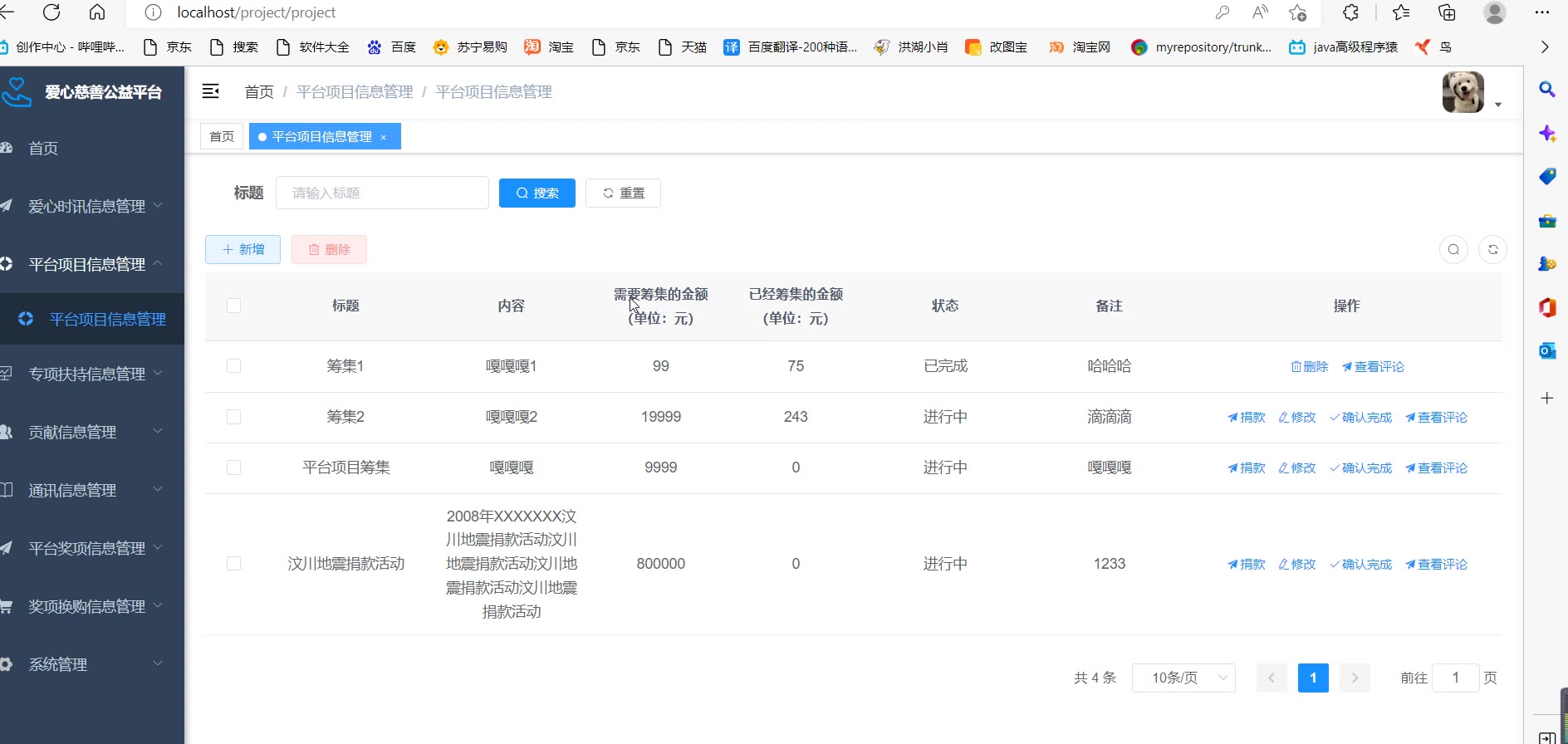Select 首页 in the left sidebar
Image resolution: width=1568 pixels, height=744 pixels.
point(43,148)
